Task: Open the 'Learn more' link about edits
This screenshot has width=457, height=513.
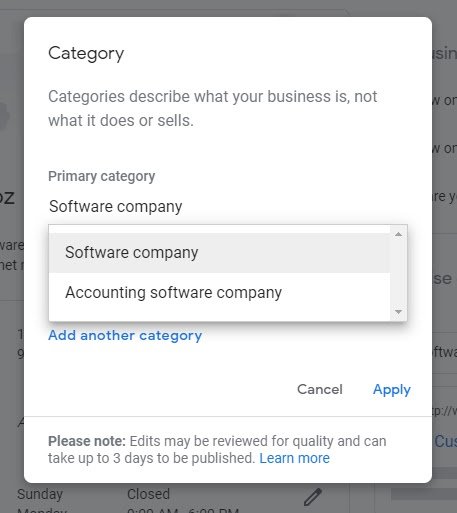Action: click(294, 458)
